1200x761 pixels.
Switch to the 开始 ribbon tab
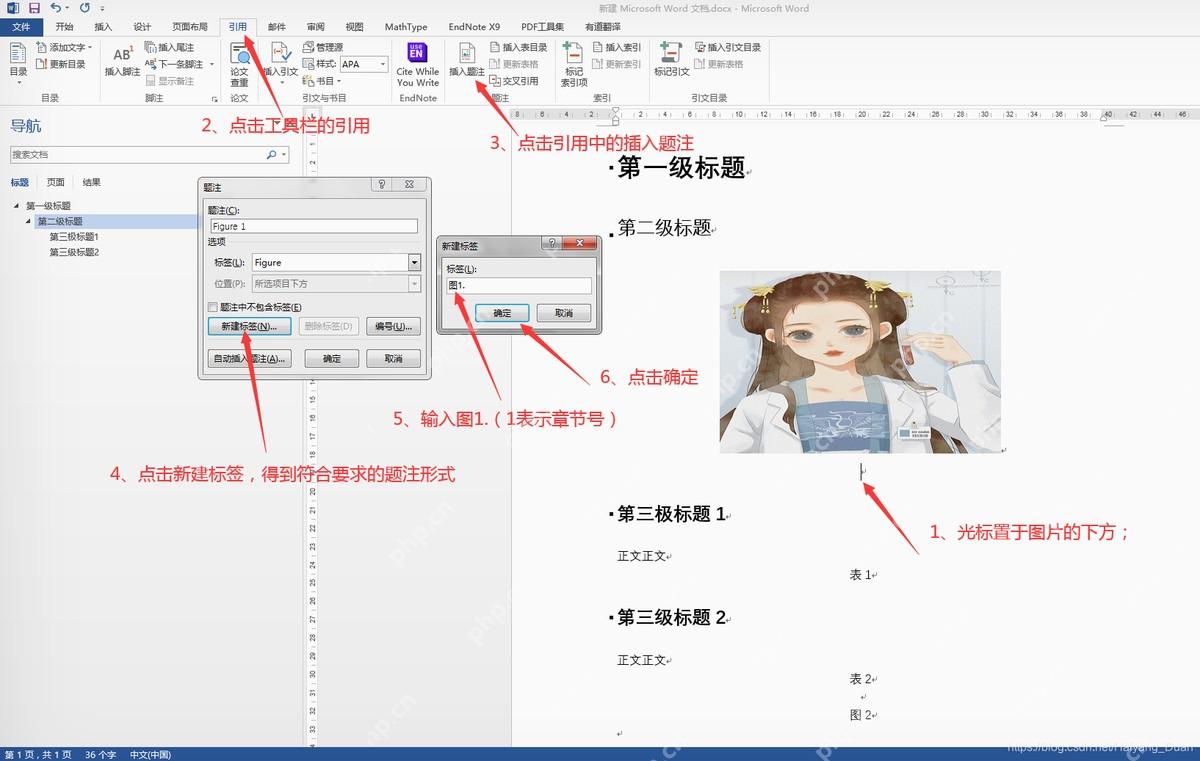coord(64,27)
